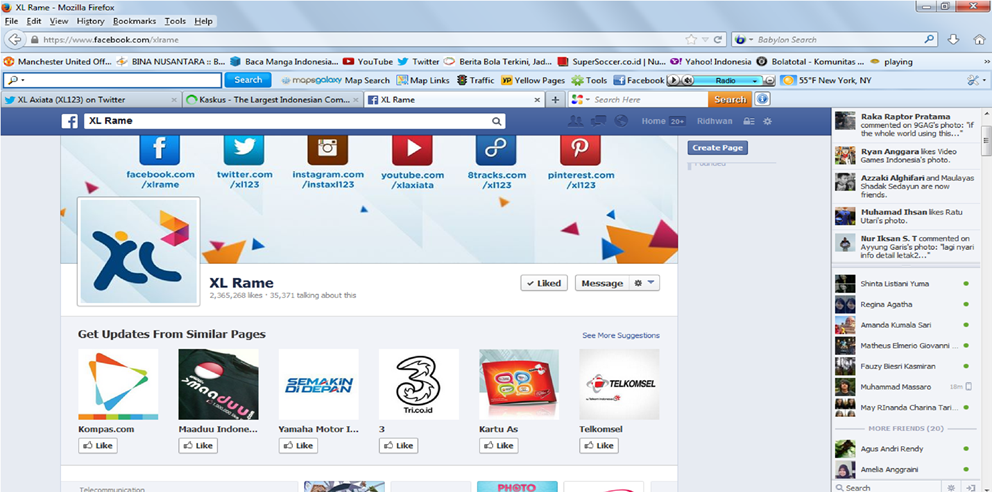Click the 8tracks icon on the cover
Screen dimensions: 992x492
496,149
